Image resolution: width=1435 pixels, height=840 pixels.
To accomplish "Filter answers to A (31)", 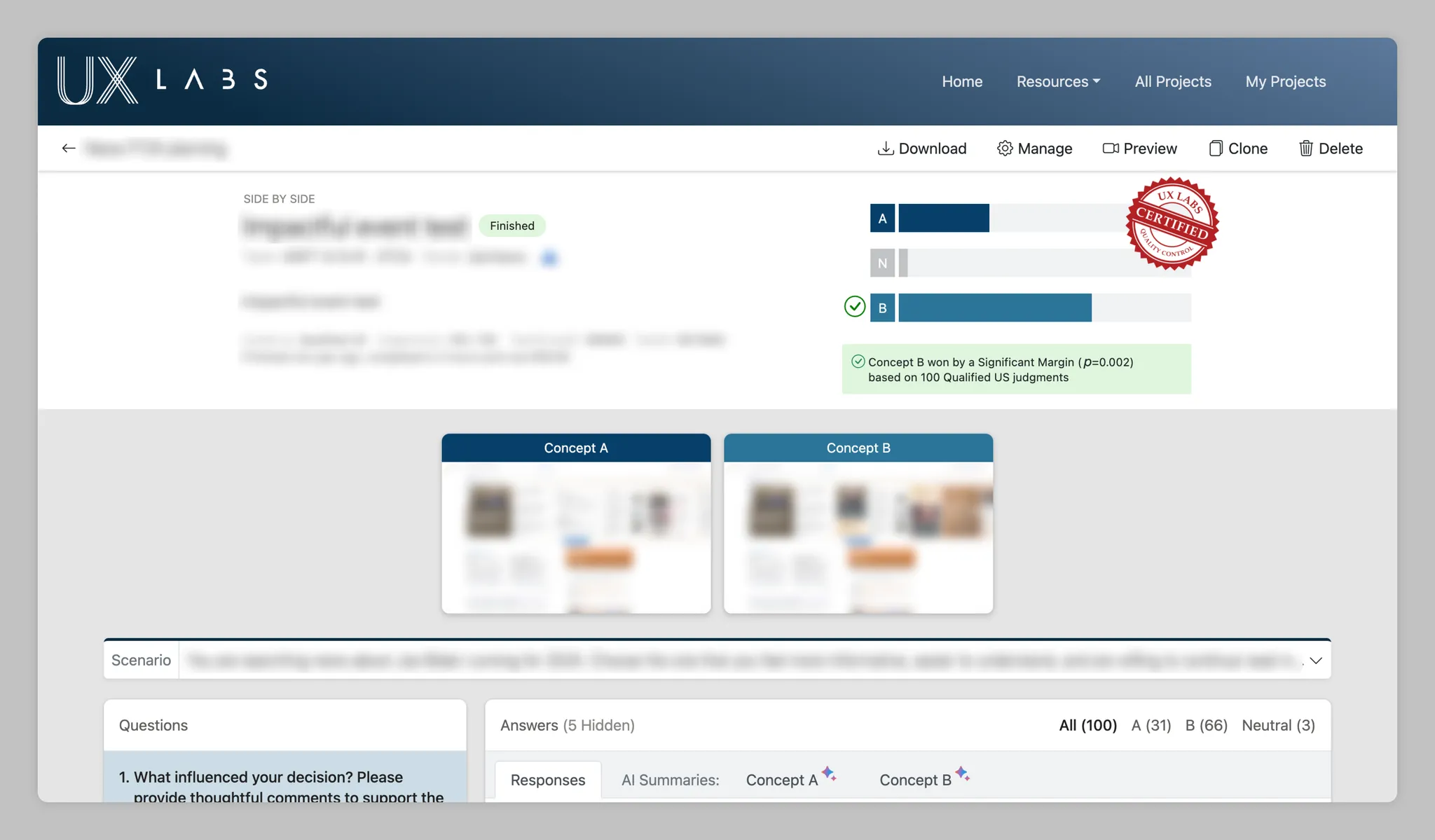I will 1151,725.
